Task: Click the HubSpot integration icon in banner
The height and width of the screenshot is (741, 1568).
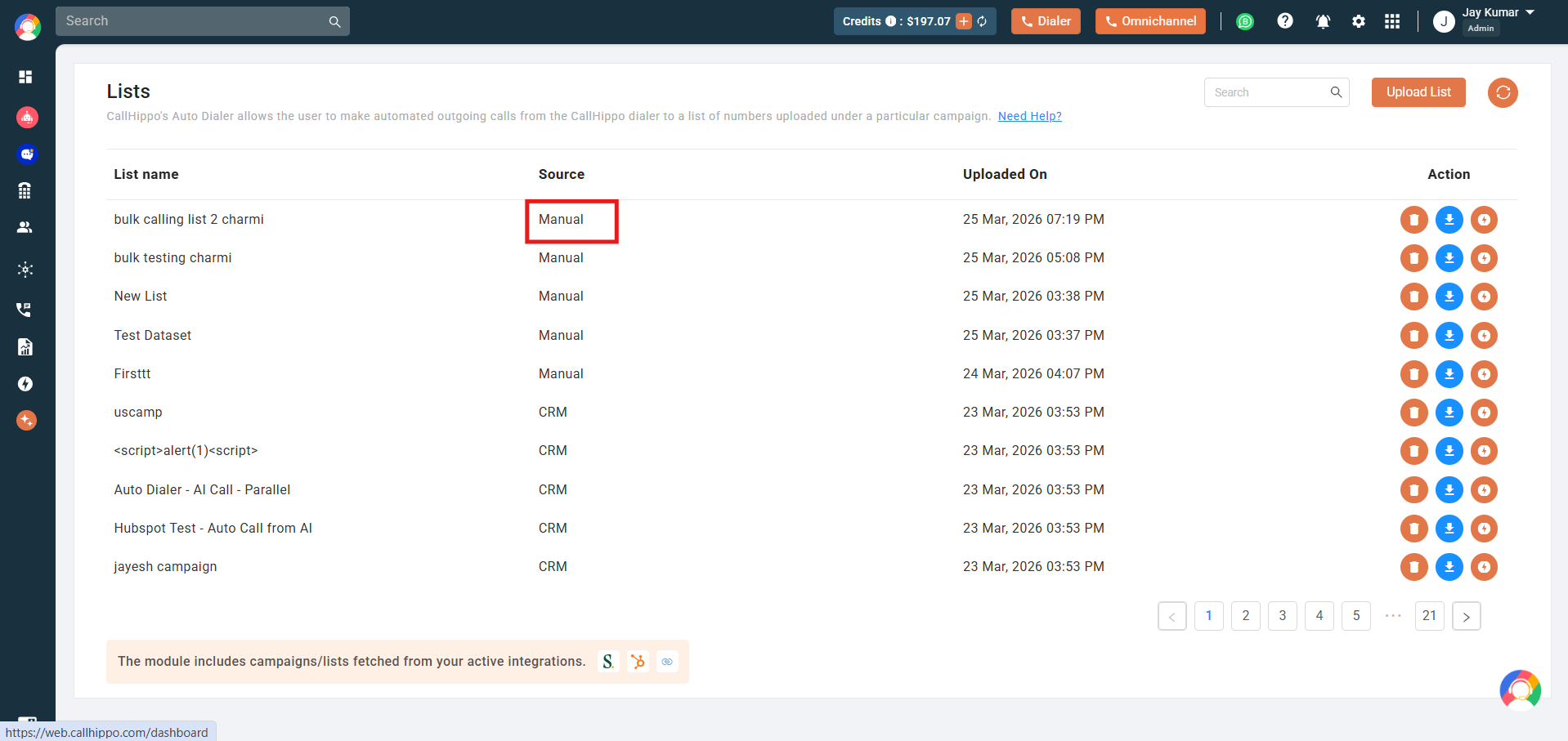Action: (x=638, y=662)
